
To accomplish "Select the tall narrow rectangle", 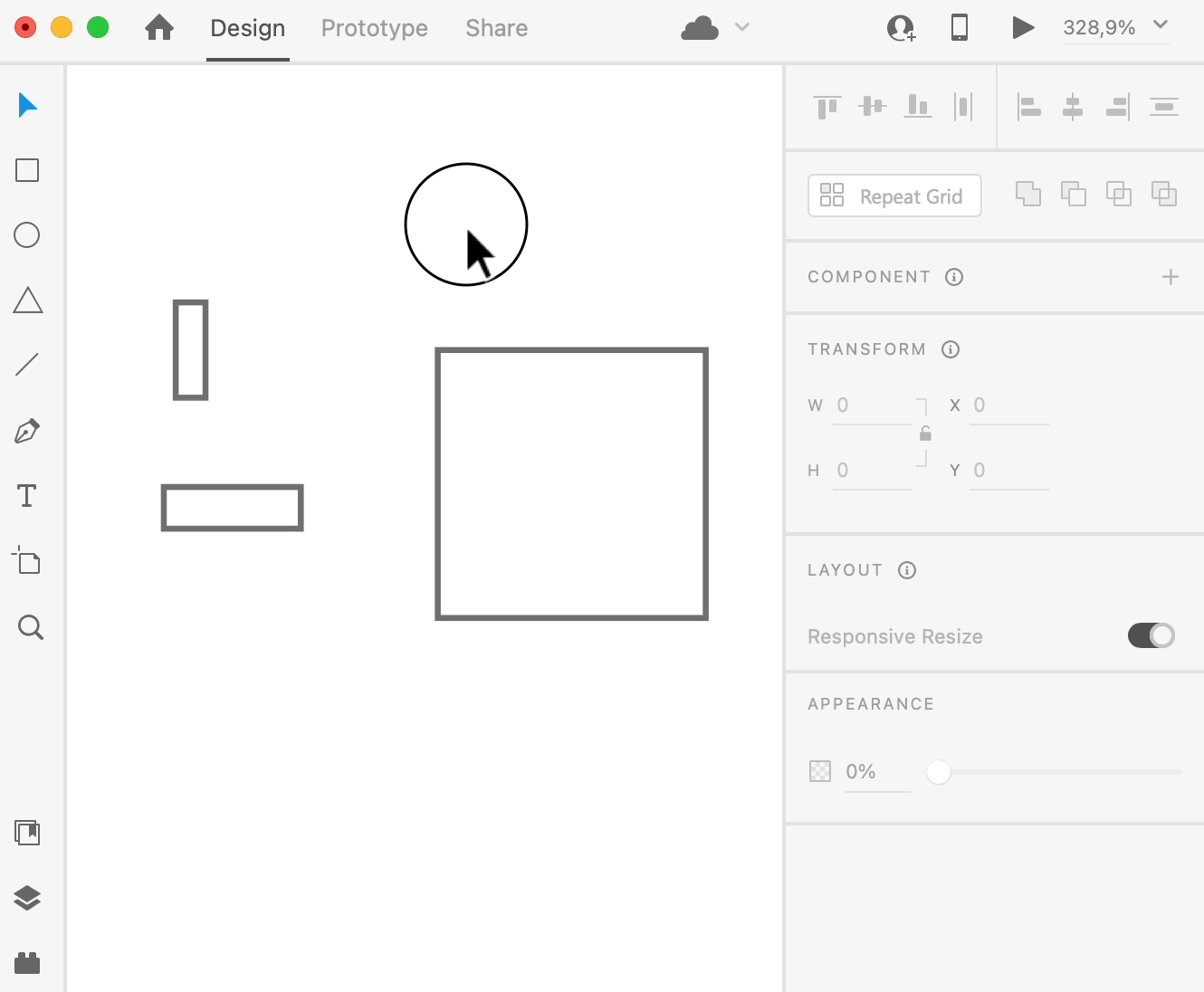I will tap(191, 349).
